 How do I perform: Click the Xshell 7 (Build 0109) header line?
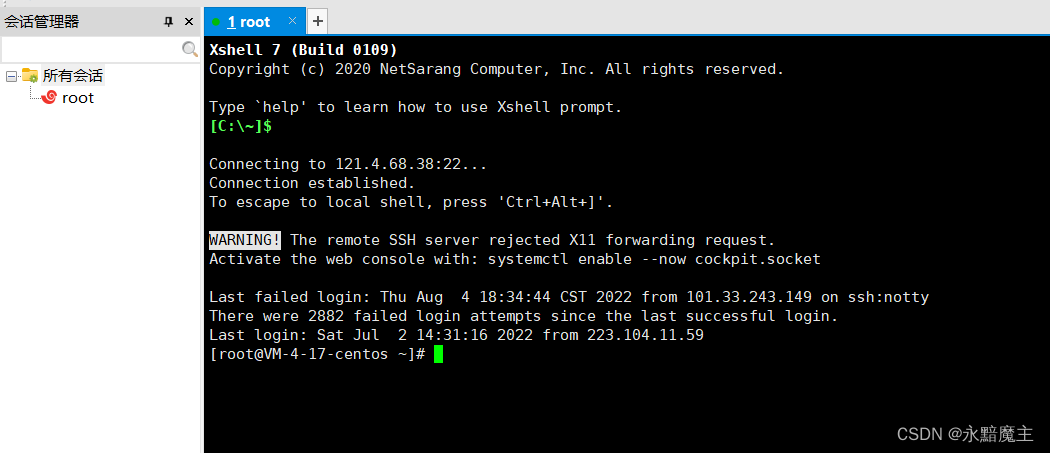point(303,50)
